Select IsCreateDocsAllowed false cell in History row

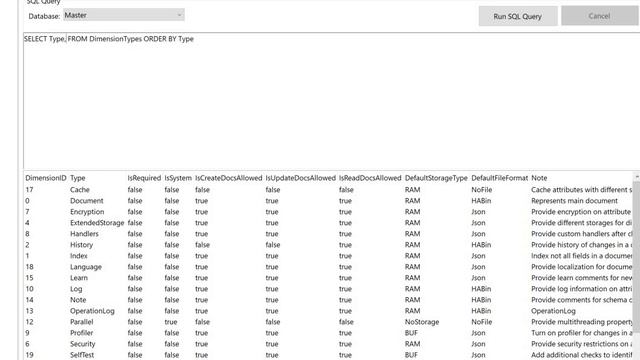coord(202,245)
